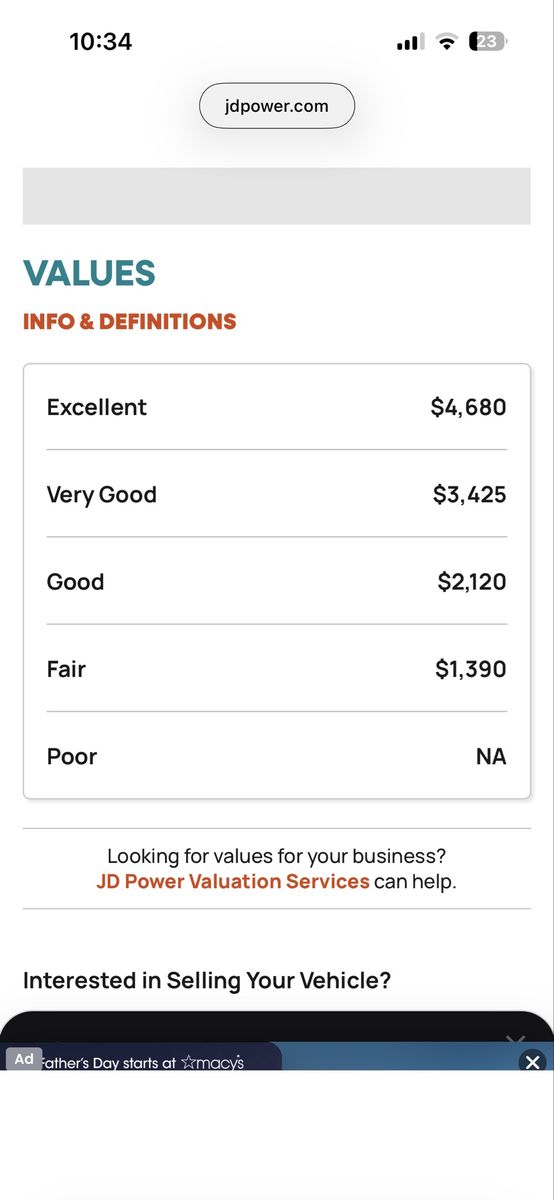Dismiss the dark card's faint X icon

pyautogui.click(x=515, y=1039)
